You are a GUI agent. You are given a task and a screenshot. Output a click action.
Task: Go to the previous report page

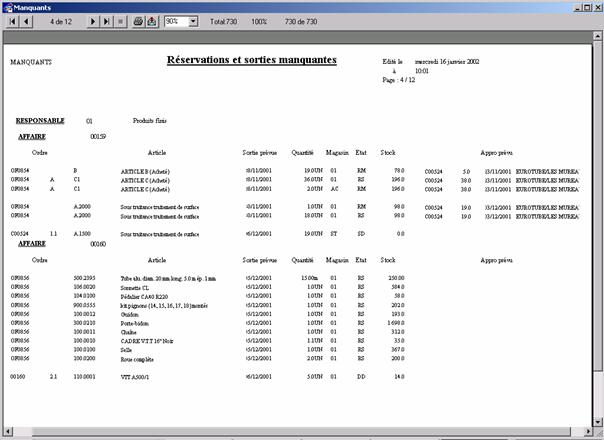pyautogui.click(x=26, y=21)
